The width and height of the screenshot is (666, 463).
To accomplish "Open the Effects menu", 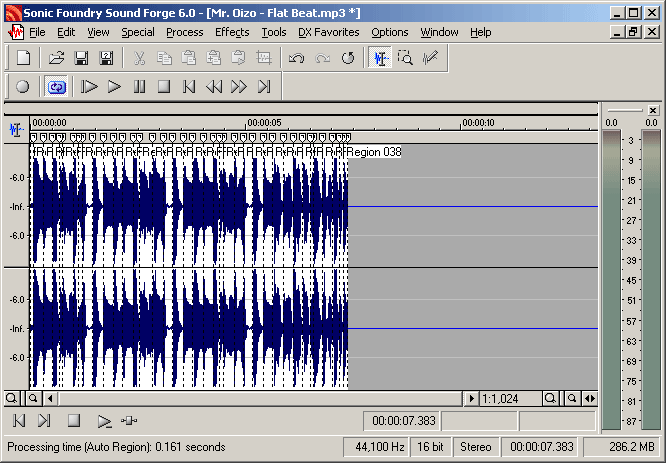I will [232, 32].
